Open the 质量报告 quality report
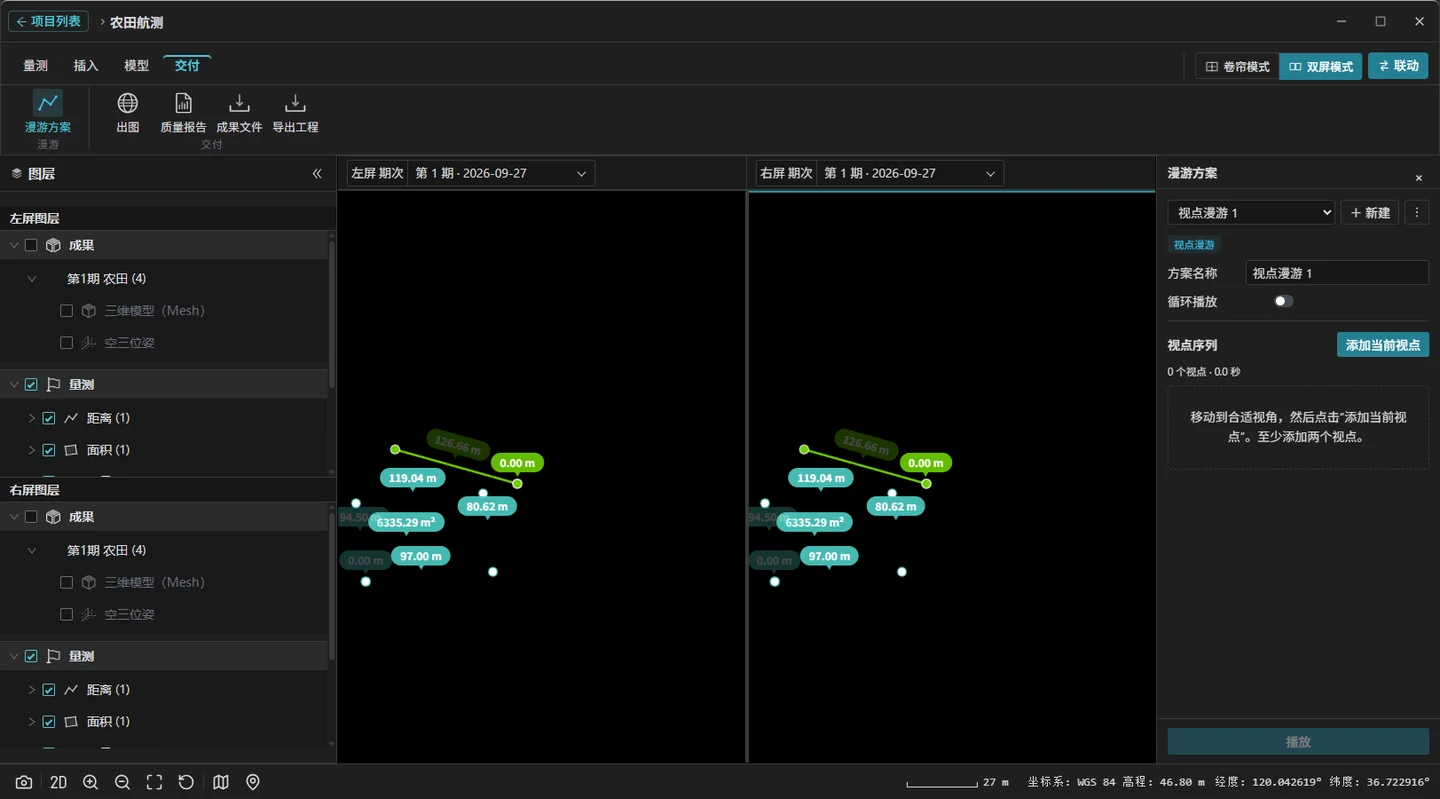This screenshot has width=1440, height=799. click(183, 112)
